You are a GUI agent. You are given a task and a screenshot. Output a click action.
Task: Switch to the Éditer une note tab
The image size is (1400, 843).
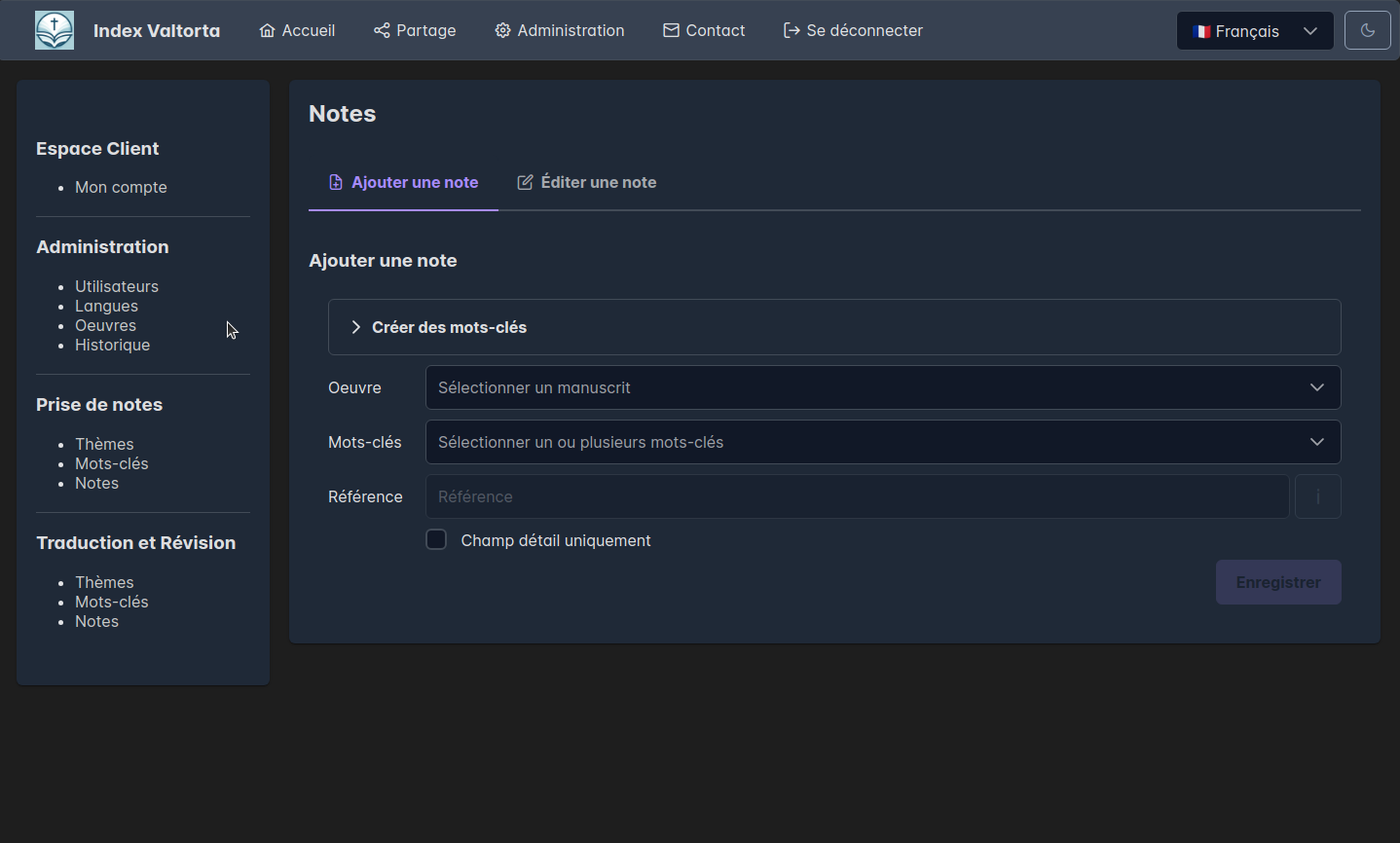coord(587,183)
